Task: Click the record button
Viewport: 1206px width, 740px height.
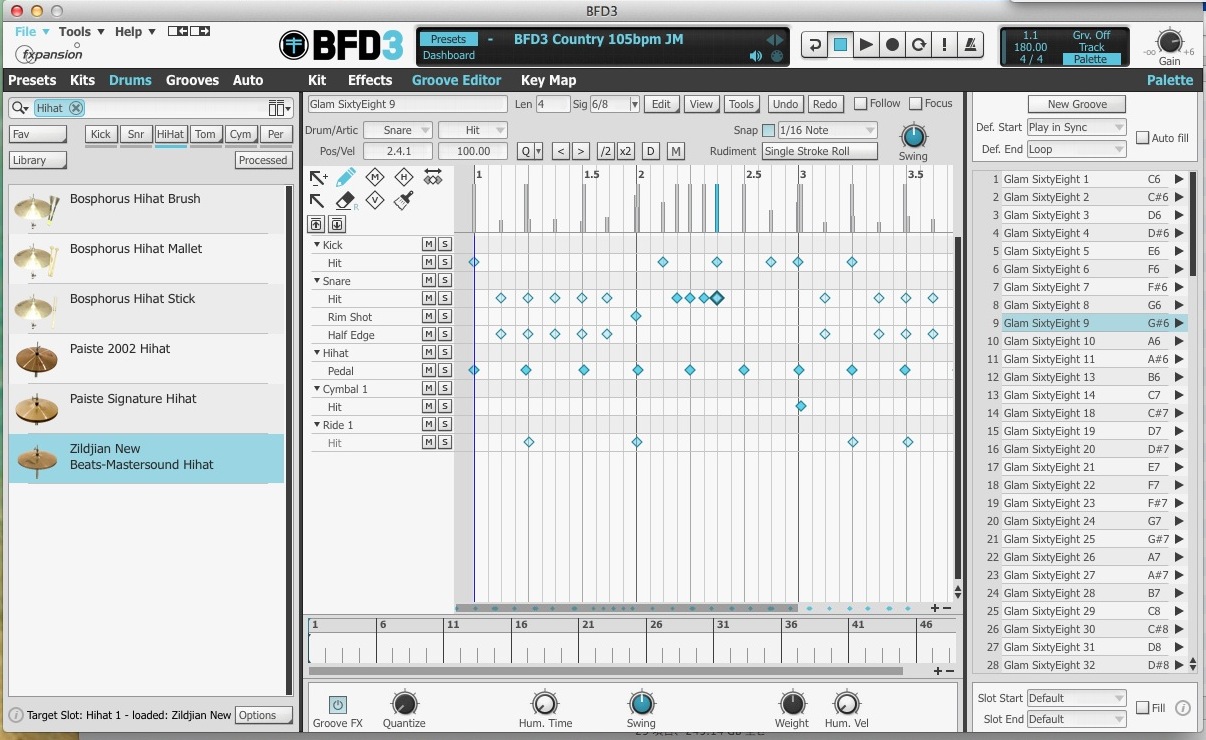Action: (892, 45)
